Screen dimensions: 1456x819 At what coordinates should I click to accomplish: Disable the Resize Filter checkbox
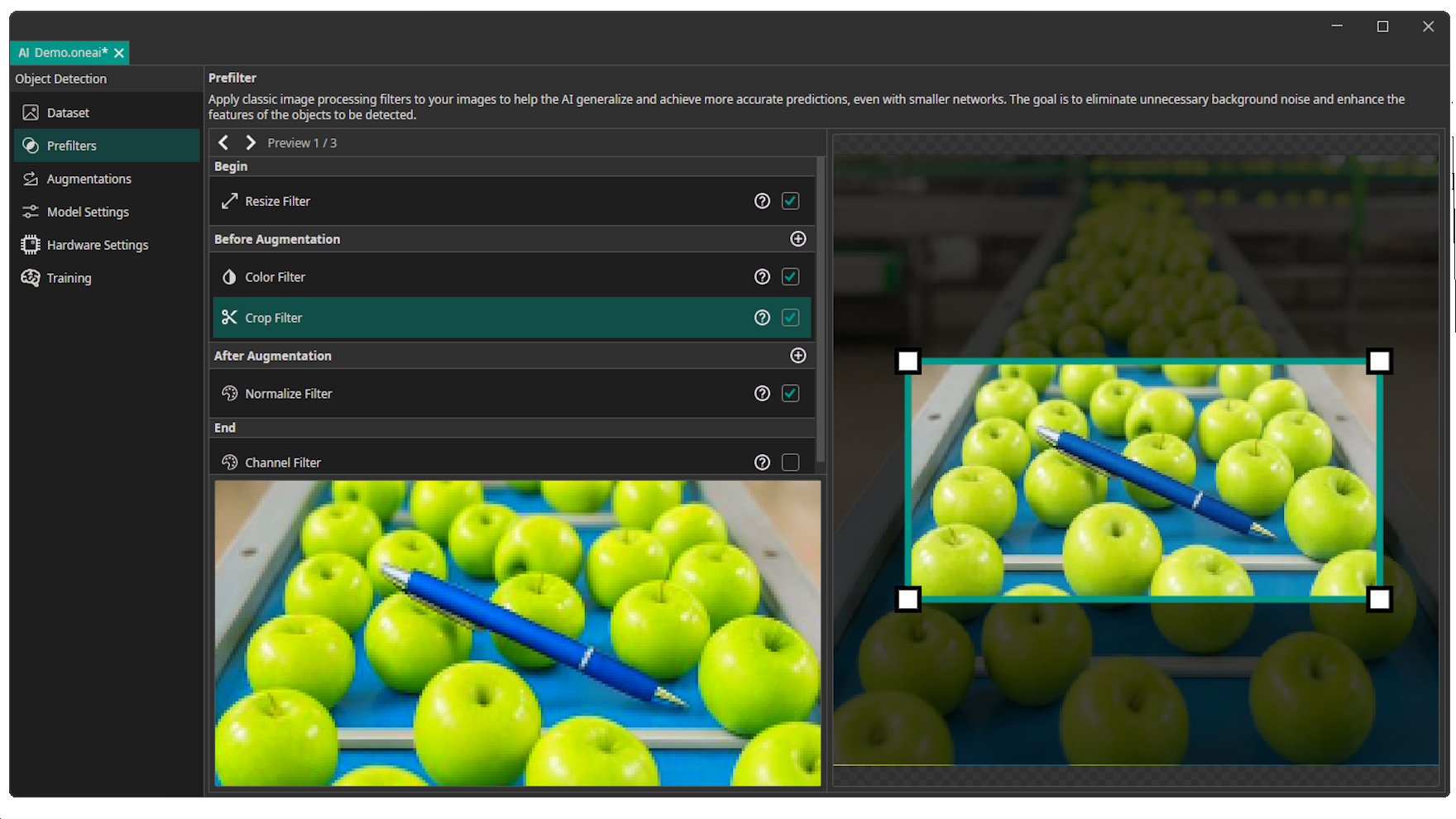[790, 201]
